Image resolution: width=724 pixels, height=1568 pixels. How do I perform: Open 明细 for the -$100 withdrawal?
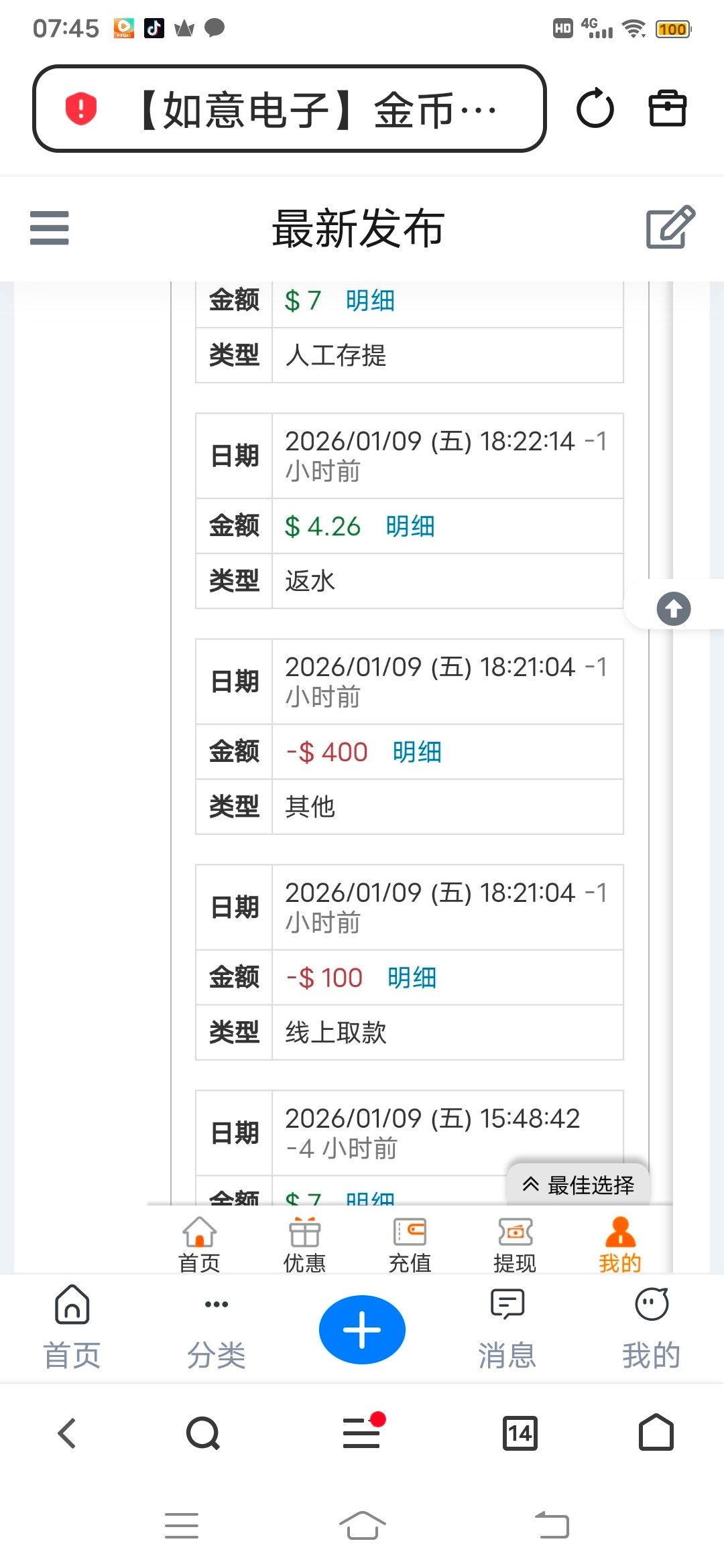[412, 978]
